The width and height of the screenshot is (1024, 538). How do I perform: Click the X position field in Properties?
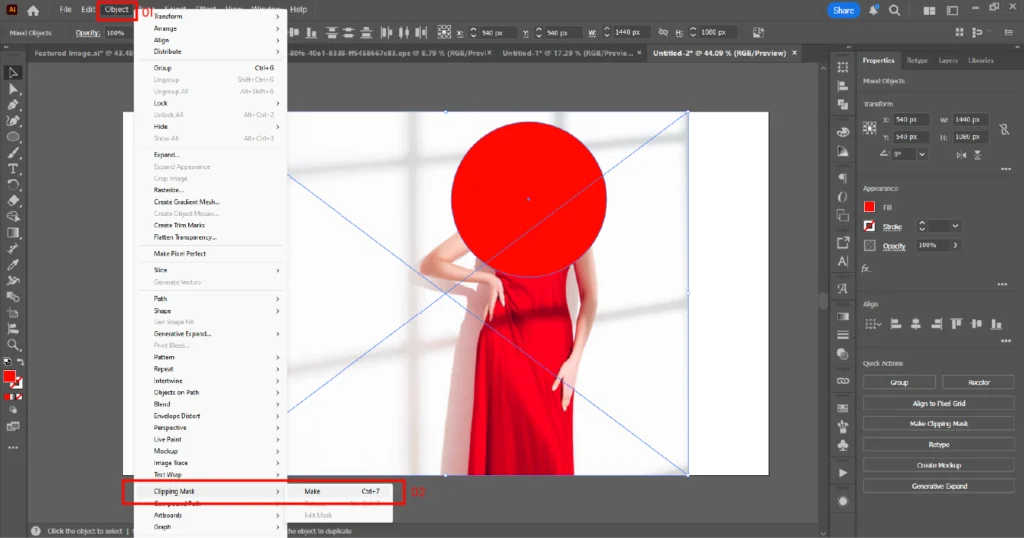(913, 119)
